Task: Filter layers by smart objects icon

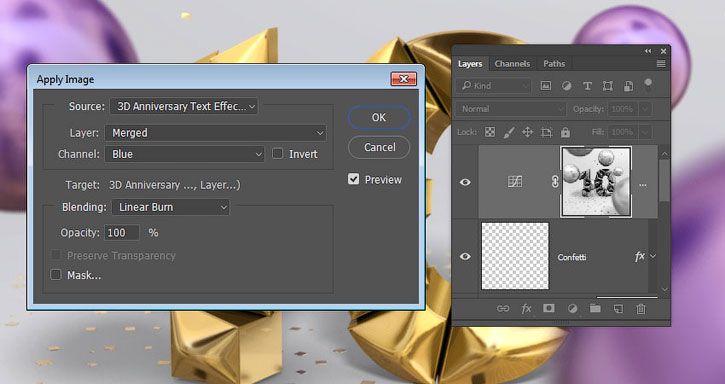Action: point(628,86)
